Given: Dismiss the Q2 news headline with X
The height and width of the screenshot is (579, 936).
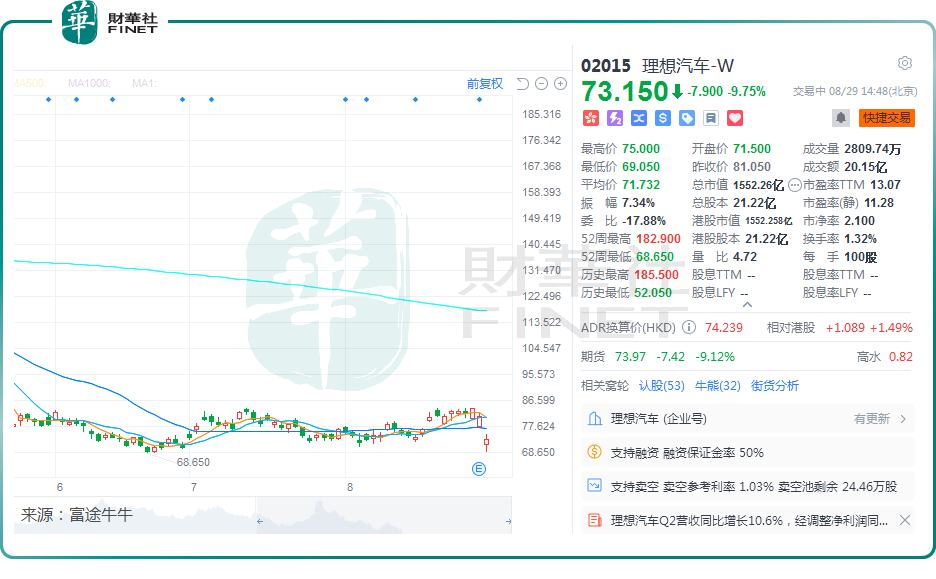Looking at the screenshot, I should click(x=905, y=520).
